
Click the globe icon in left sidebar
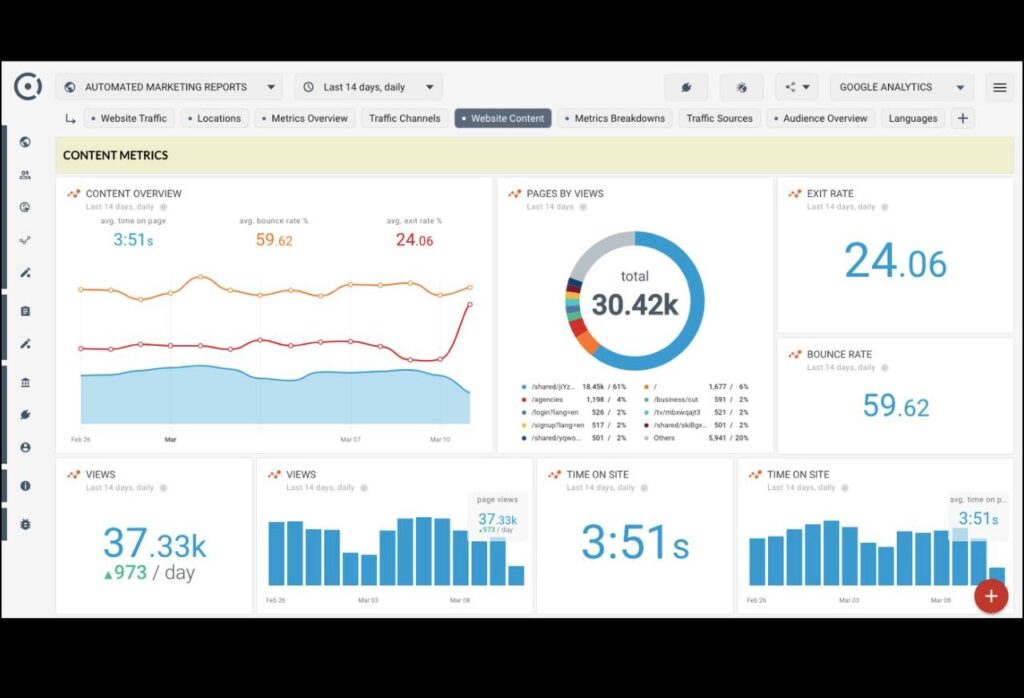click(25, 142)
